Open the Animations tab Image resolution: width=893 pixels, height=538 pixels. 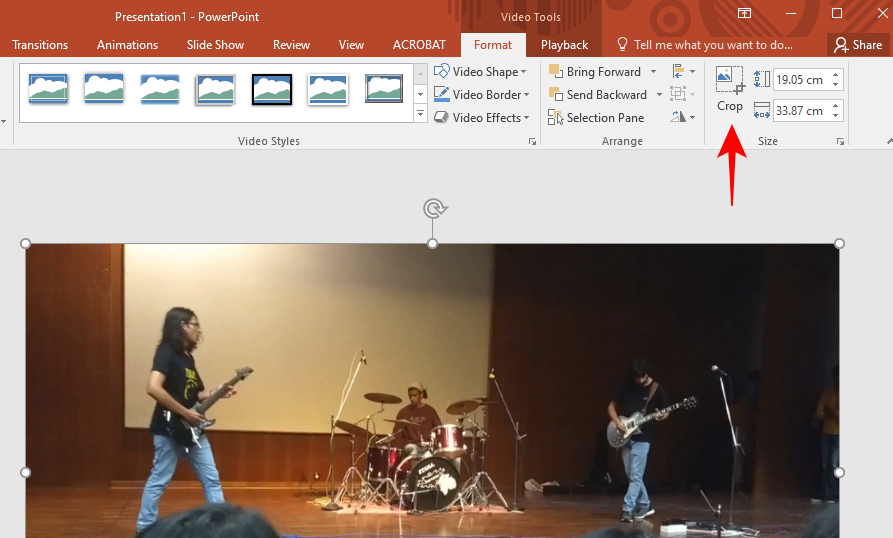click(128, 45)
